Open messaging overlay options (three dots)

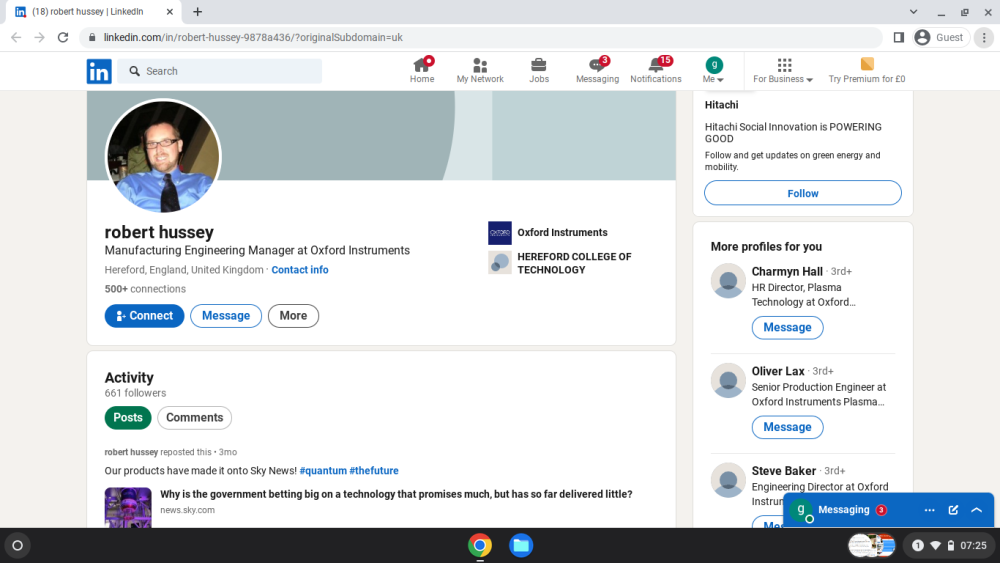(x=929, y=510)
